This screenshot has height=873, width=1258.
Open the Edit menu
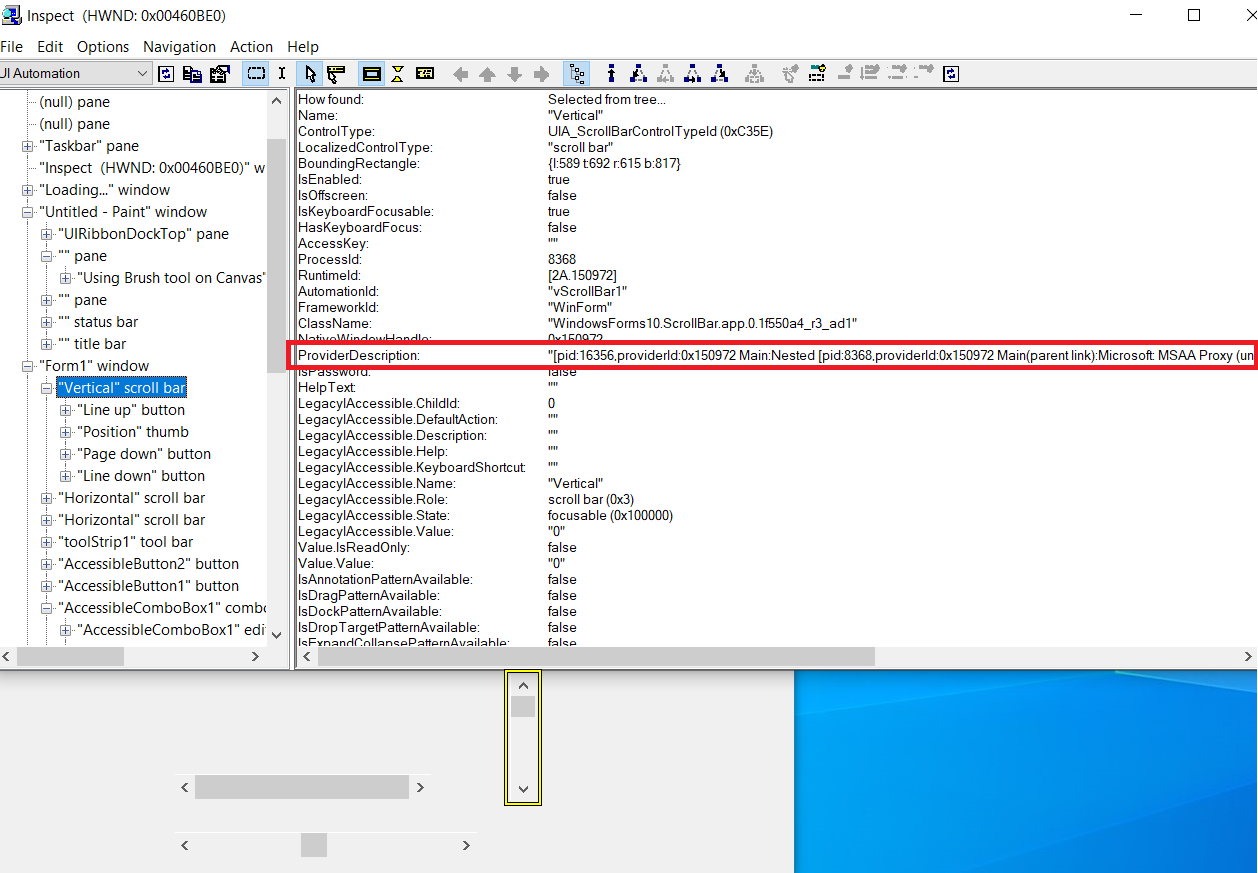click(50, 47)
